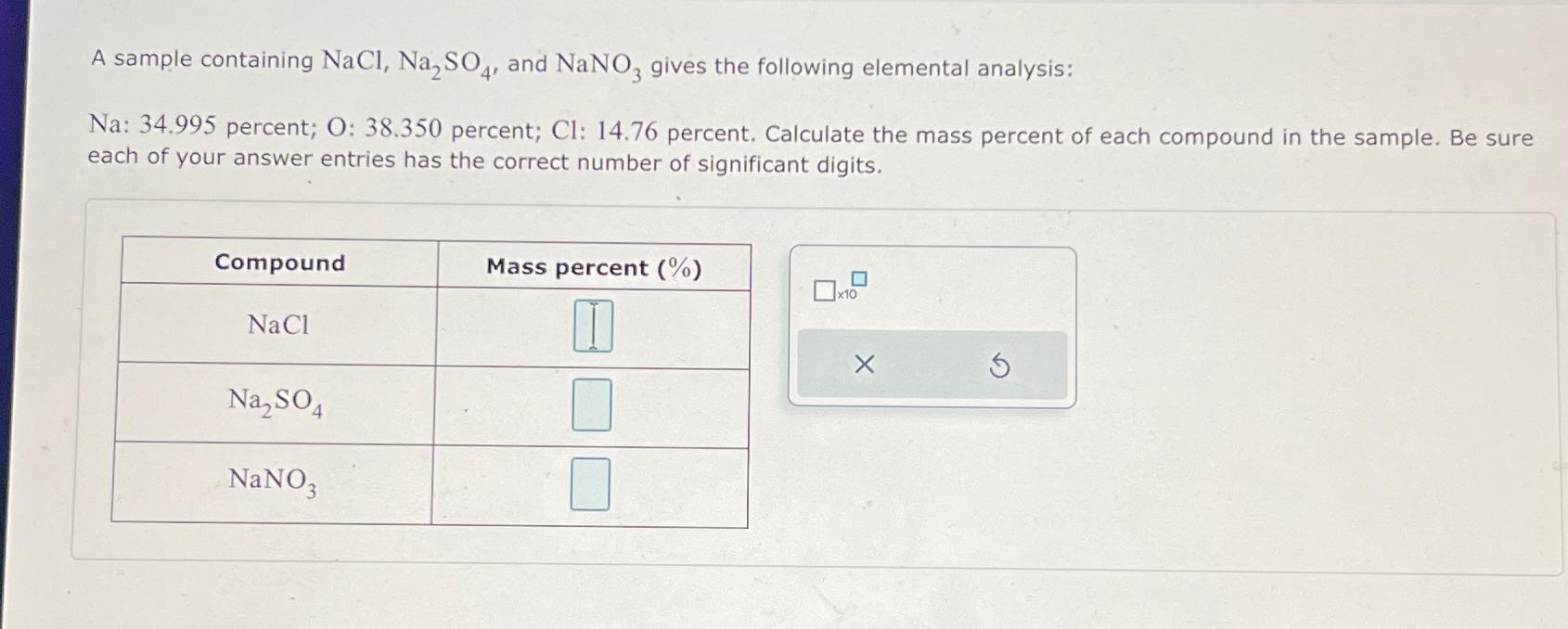Click the empty checkbox-style base entry square
The height and width of the screenshot is (629, 1568).
pyautogui.click(x=824, y=291)
